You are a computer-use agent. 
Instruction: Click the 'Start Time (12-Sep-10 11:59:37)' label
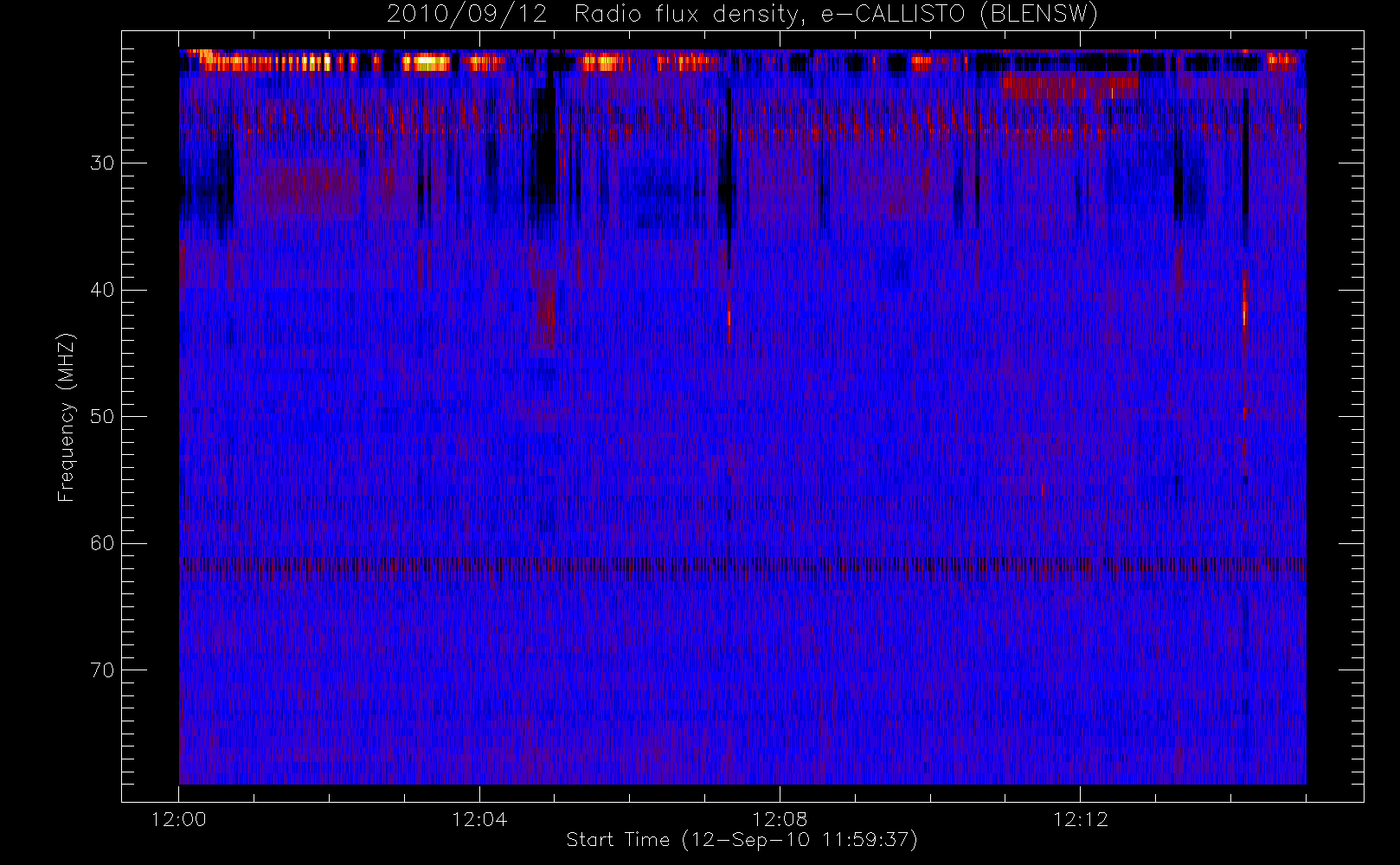[742, 840]
